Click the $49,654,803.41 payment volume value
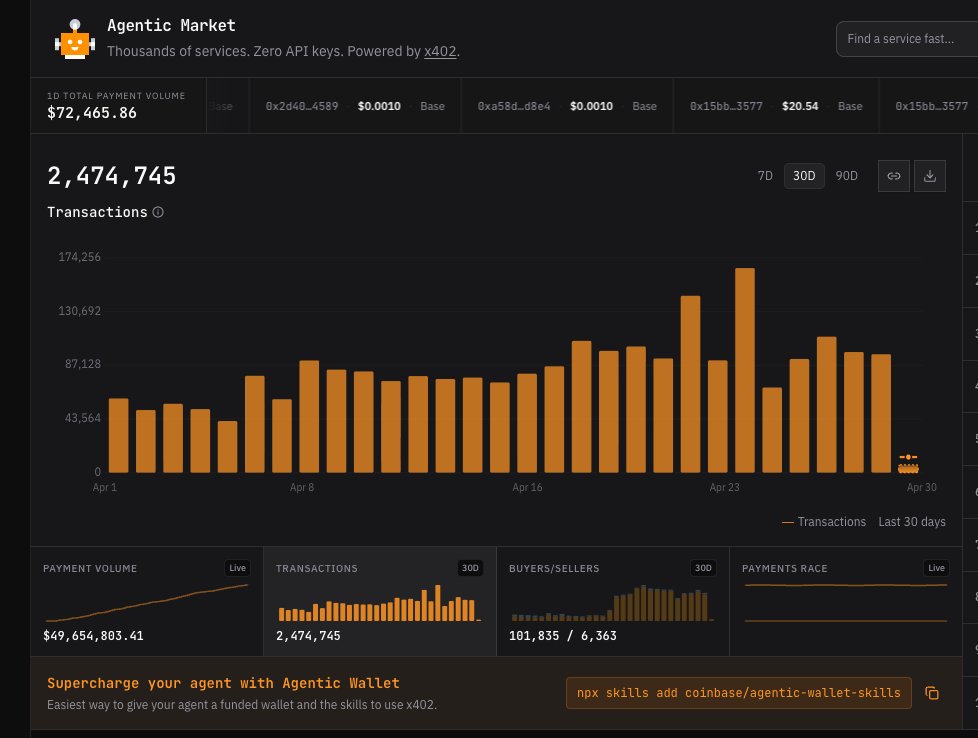Screen dimensions: 978x738 tap(93, 636)
